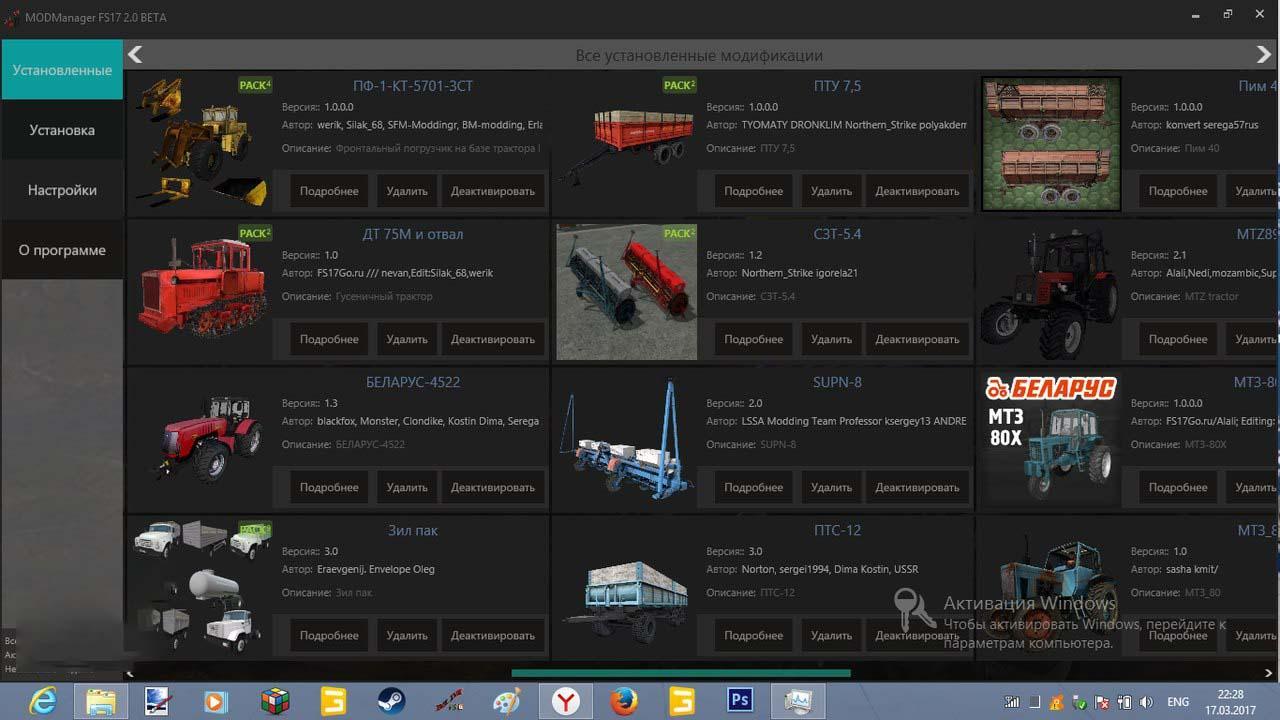Click the Yandex Browser taskbar icon
This screenshot has width=1280, height=720.
click(565, 701)
